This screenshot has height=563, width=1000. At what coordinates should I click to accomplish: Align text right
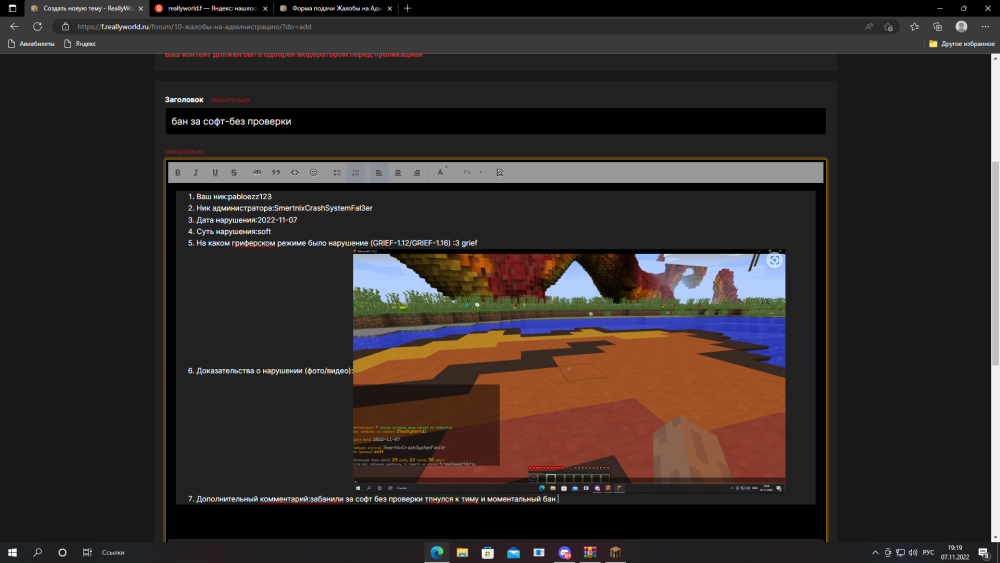click(x=416, y=172)
